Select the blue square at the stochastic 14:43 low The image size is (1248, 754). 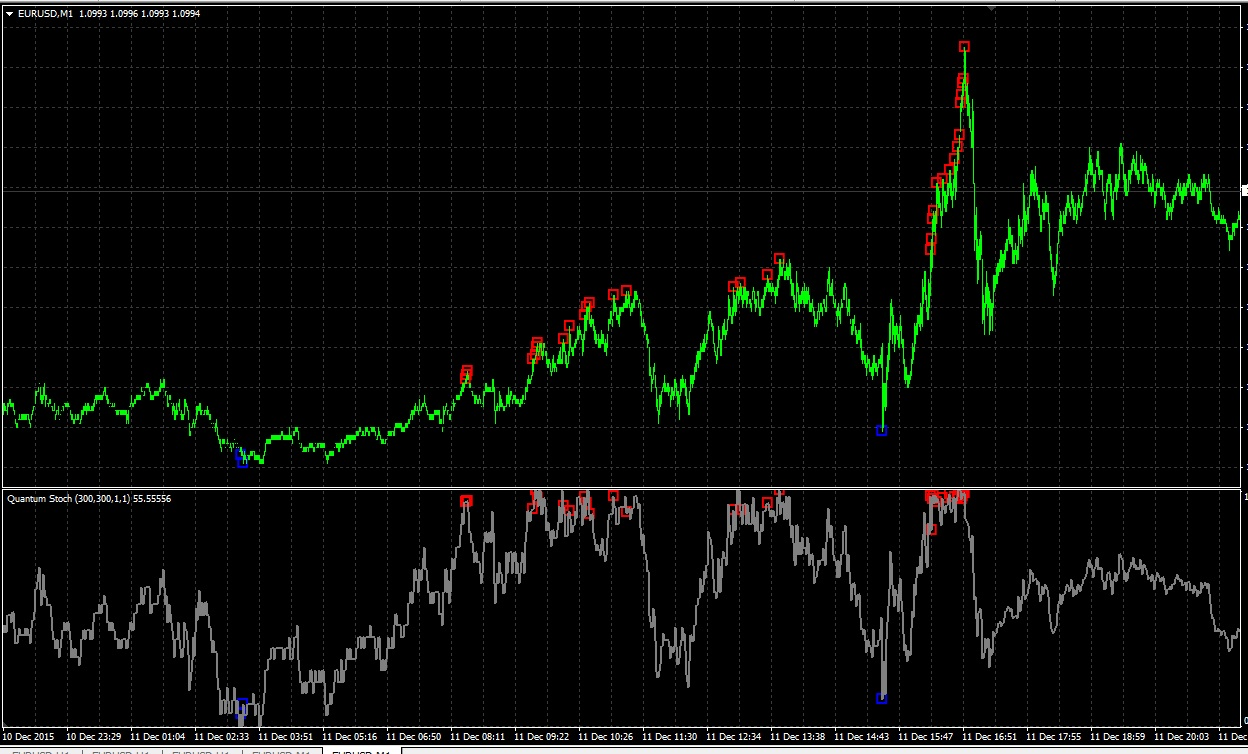(881, 698)
